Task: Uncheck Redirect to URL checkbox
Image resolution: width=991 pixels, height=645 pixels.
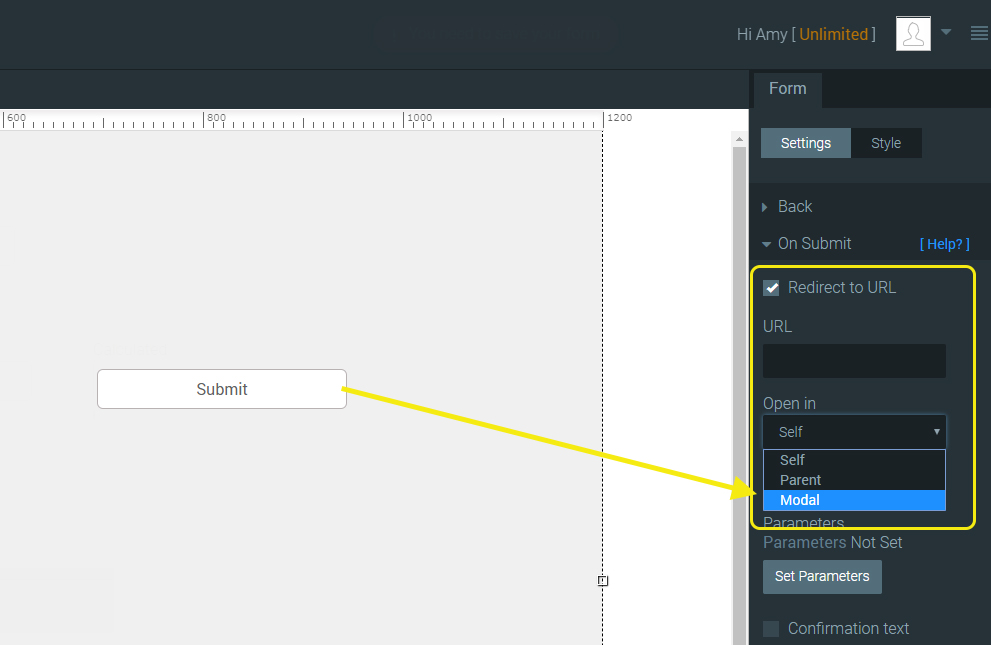Action: click(x=771, y=288)
